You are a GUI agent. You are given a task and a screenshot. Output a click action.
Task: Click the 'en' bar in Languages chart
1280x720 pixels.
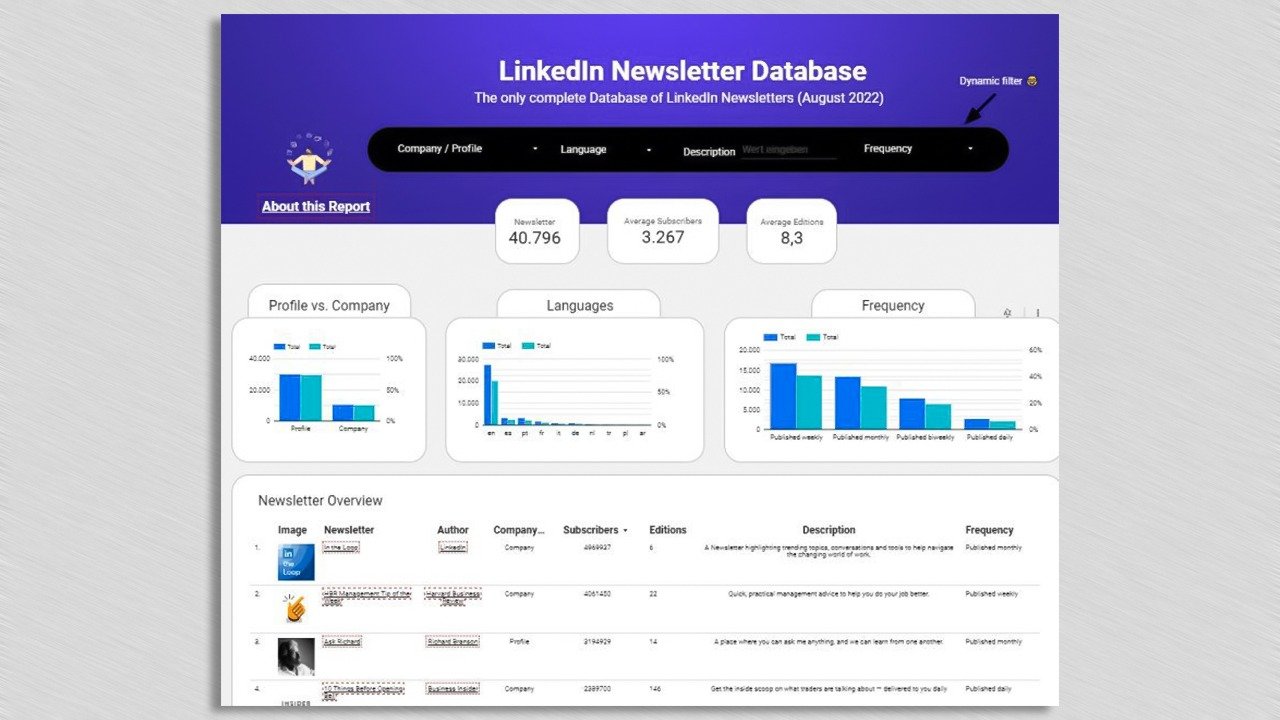(491, 395)
